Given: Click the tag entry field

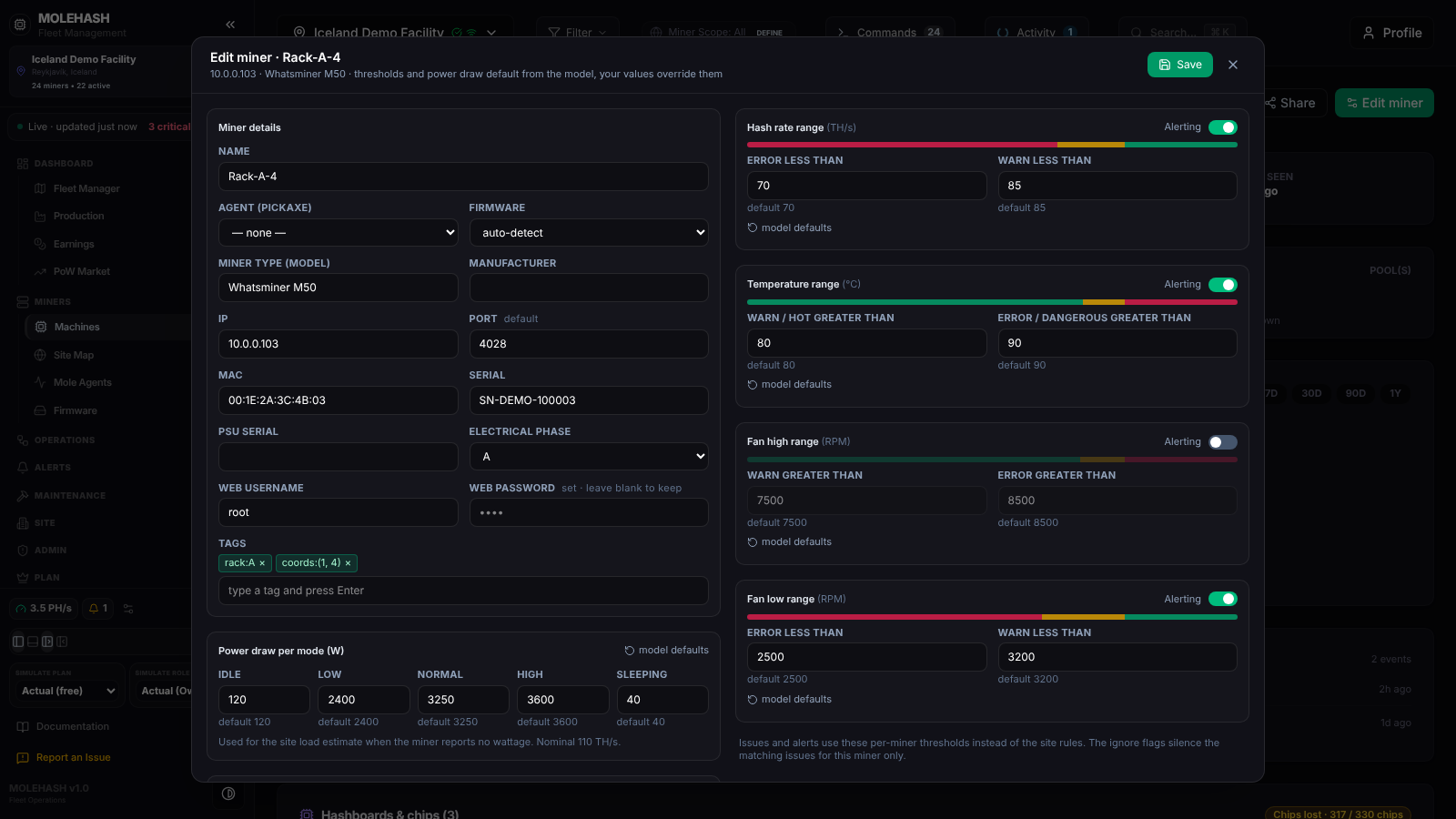Looking at the screenshot, I should click(463, 591).
